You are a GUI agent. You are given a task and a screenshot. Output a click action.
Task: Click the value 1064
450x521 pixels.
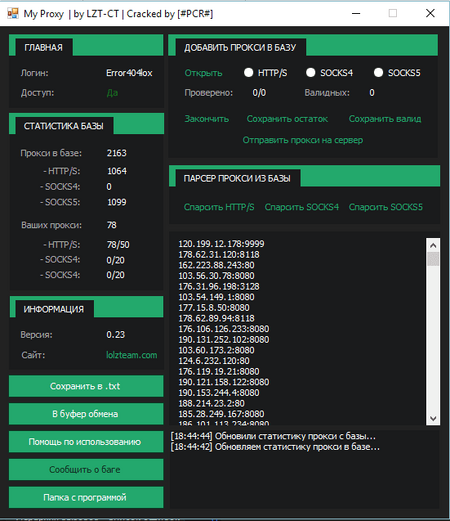(x=117, y=171)
